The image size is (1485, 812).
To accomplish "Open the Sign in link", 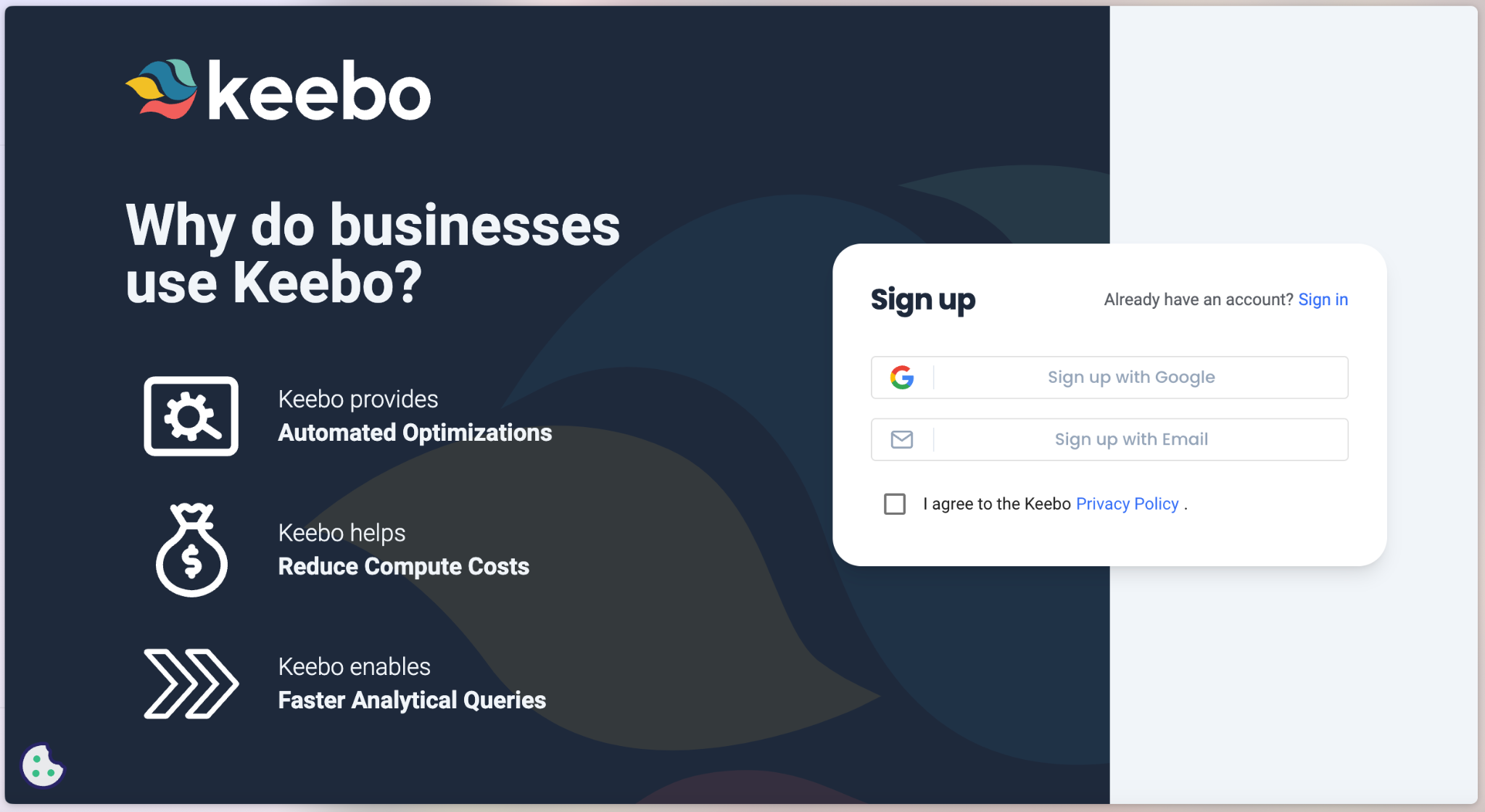I will tap(1323, 299).
